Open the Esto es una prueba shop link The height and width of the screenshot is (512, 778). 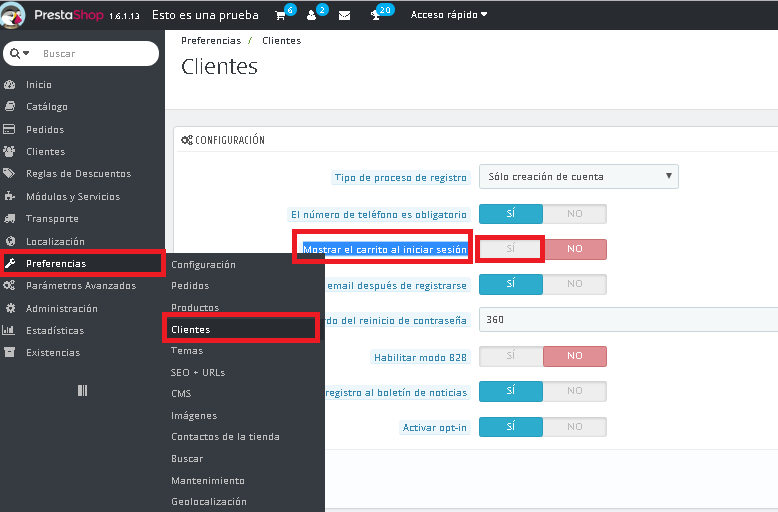(x=204, y=15)
